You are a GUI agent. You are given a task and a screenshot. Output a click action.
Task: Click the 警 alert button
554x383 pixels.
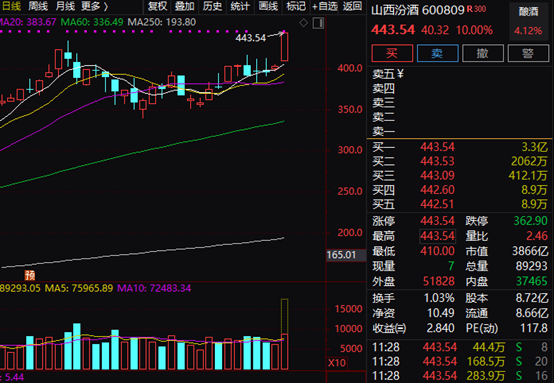tap(528, 53)
